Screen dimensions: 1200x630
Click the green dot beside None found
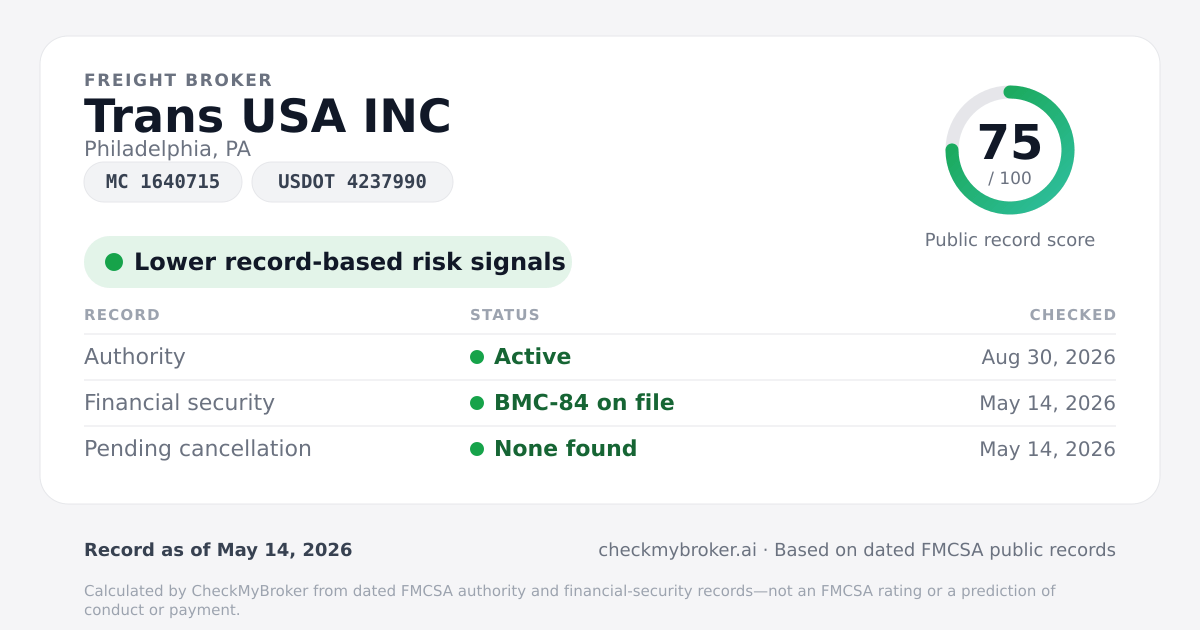477,449
